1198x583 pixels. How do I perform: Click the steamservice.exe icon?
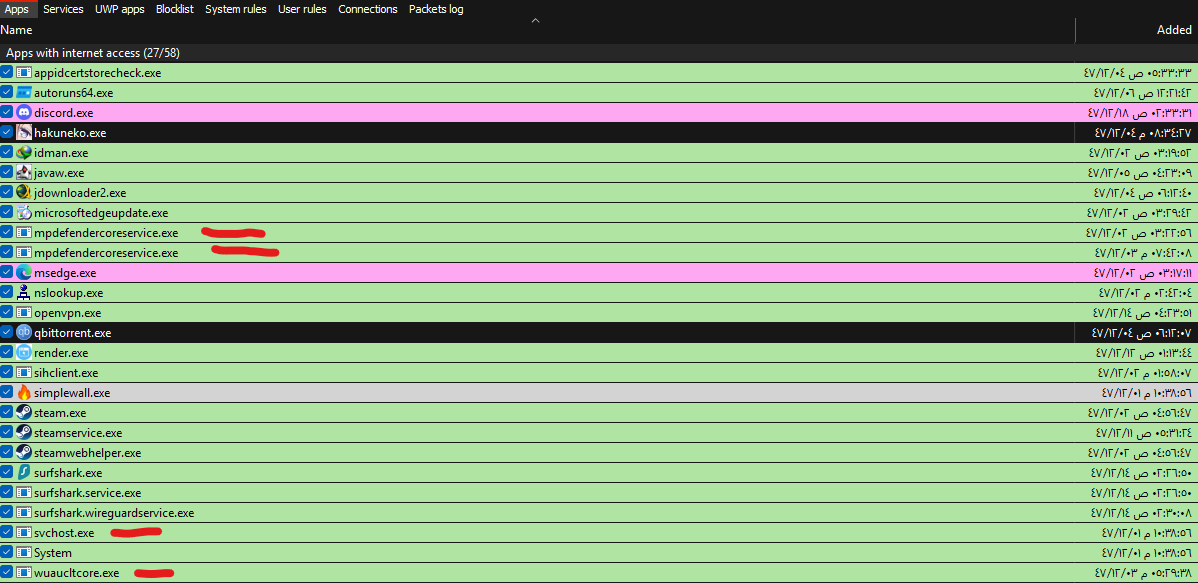click(x=24, y=432)
